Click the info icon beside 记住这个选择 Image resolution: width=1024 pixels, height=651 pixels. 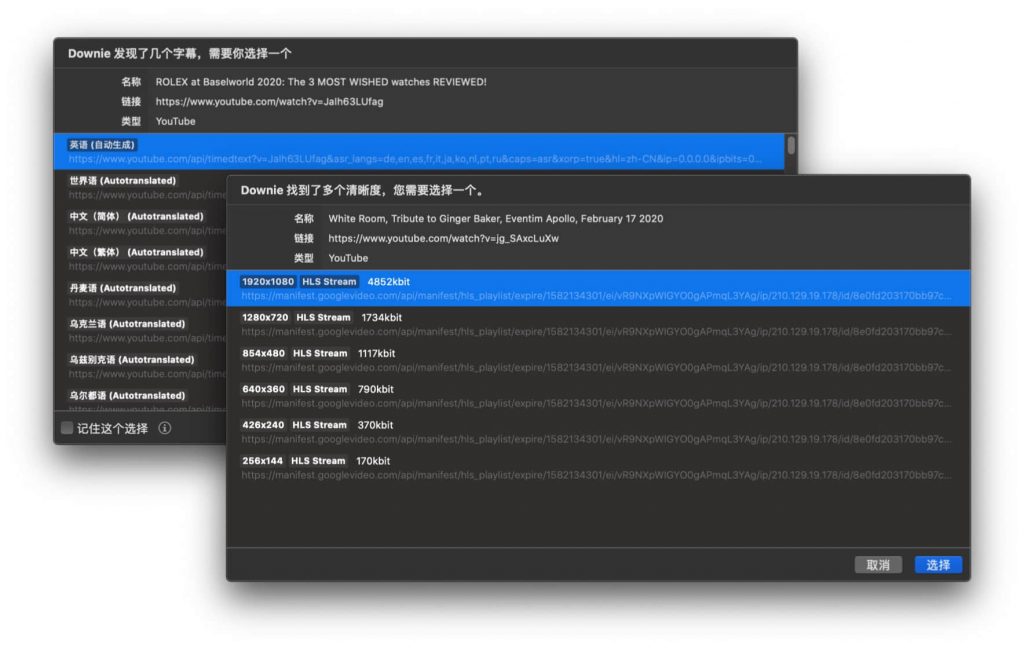pos(165,428)
